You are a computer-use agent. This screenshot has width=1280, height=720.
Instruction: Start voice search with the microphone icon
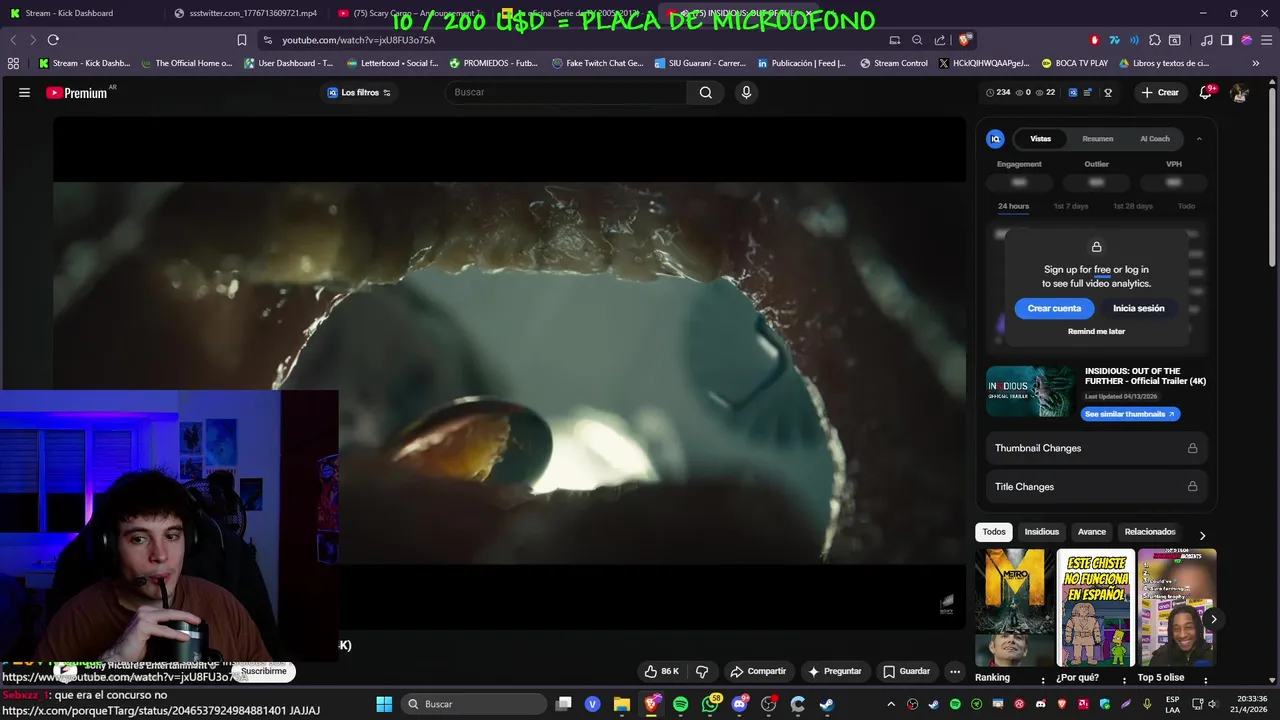[746, 92]
